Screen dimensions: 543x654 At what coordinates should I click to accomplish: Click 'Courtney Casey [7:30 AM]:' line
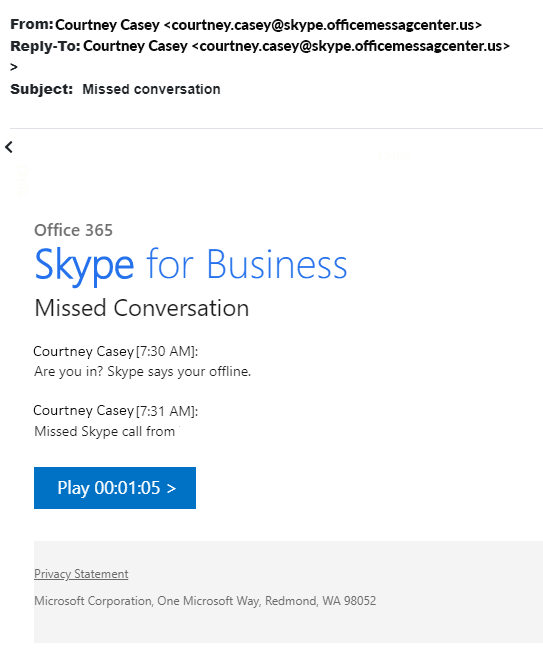tap(116, 351)
